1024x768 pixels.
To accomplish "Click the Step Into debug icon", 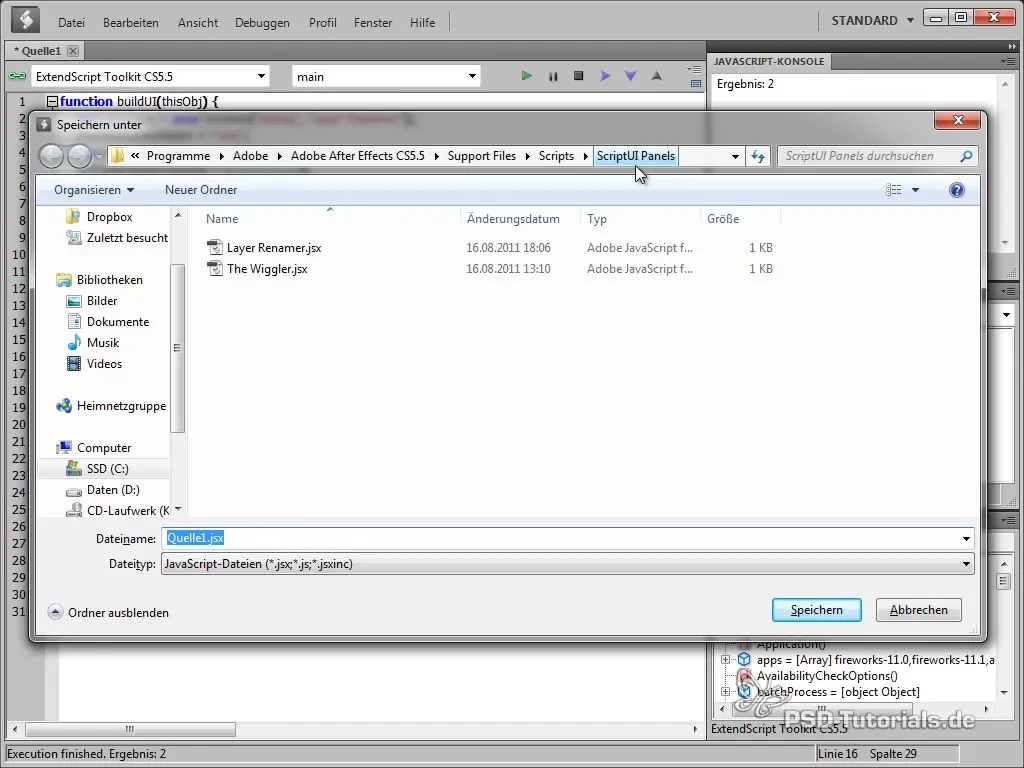I will coord(630,76).
